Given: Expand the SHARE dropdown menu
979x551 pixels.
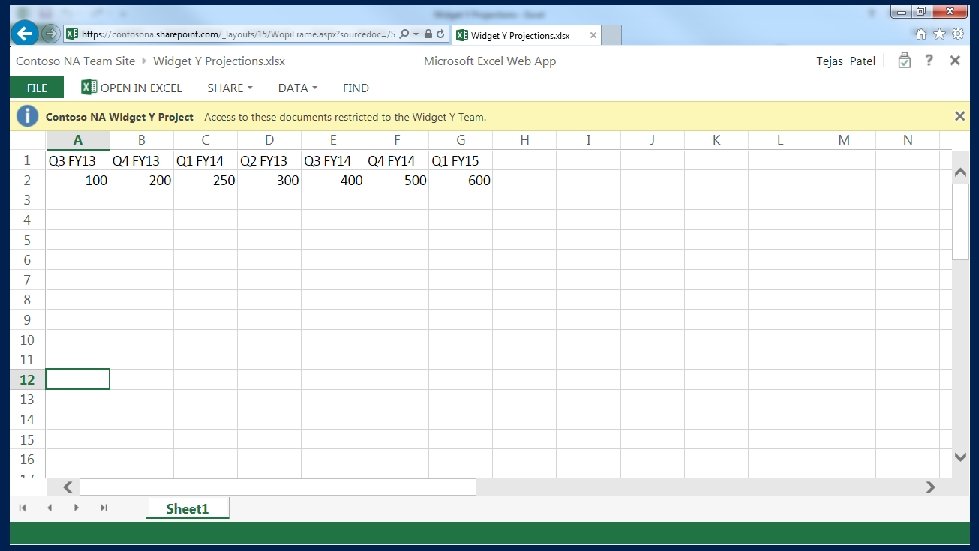Looking at the screenshot, I should [230, 88].
